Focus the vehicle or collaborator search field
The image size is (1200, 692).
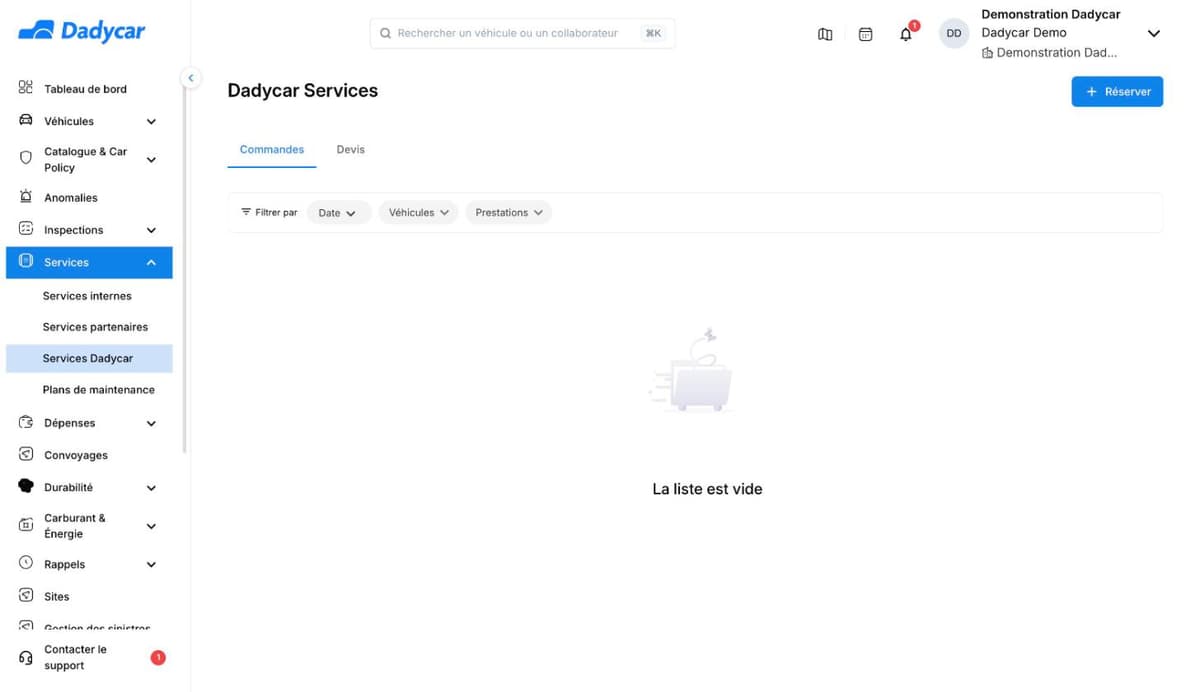[x=522, y=33]
